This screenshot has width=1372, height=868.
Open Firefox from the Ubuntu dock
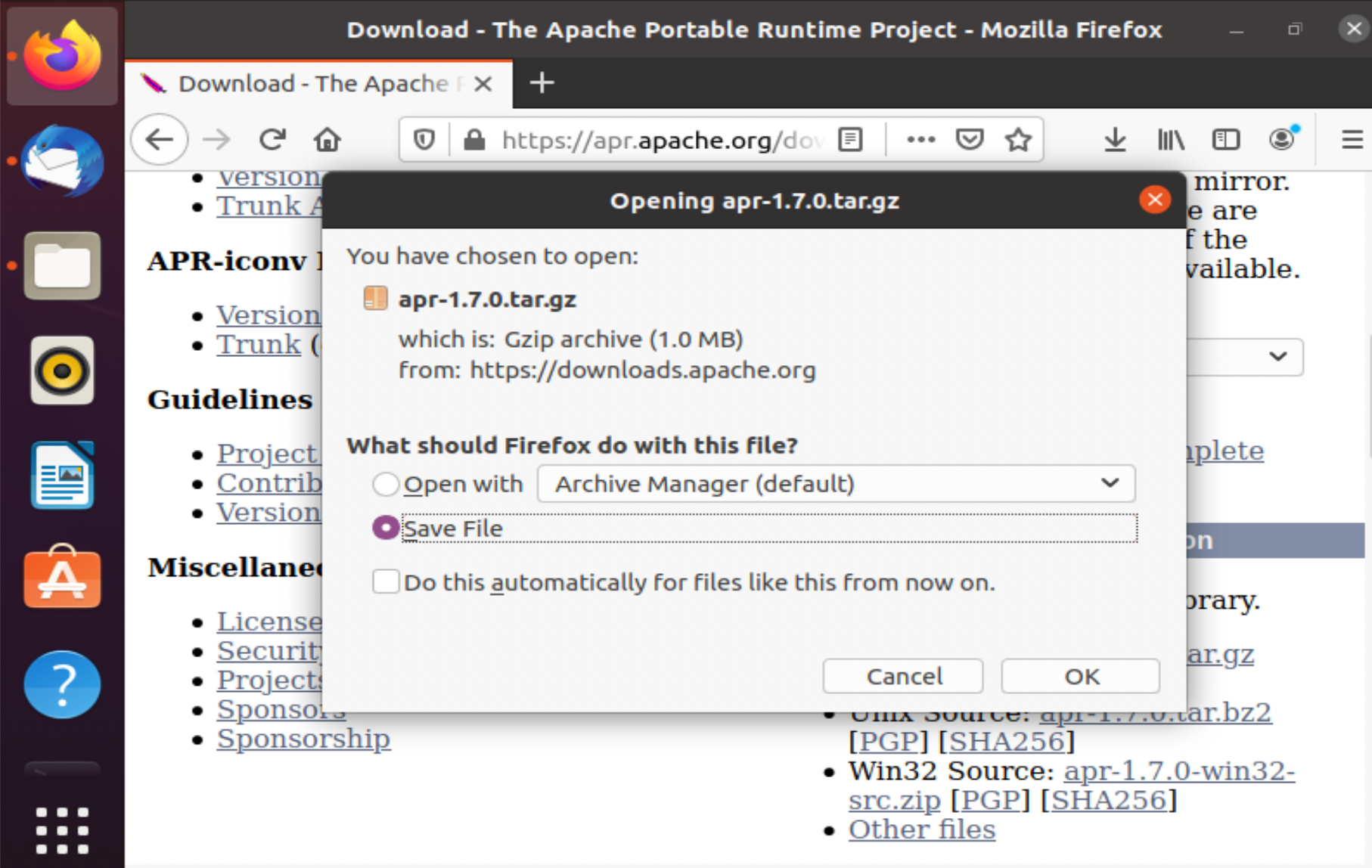point(62,55)
